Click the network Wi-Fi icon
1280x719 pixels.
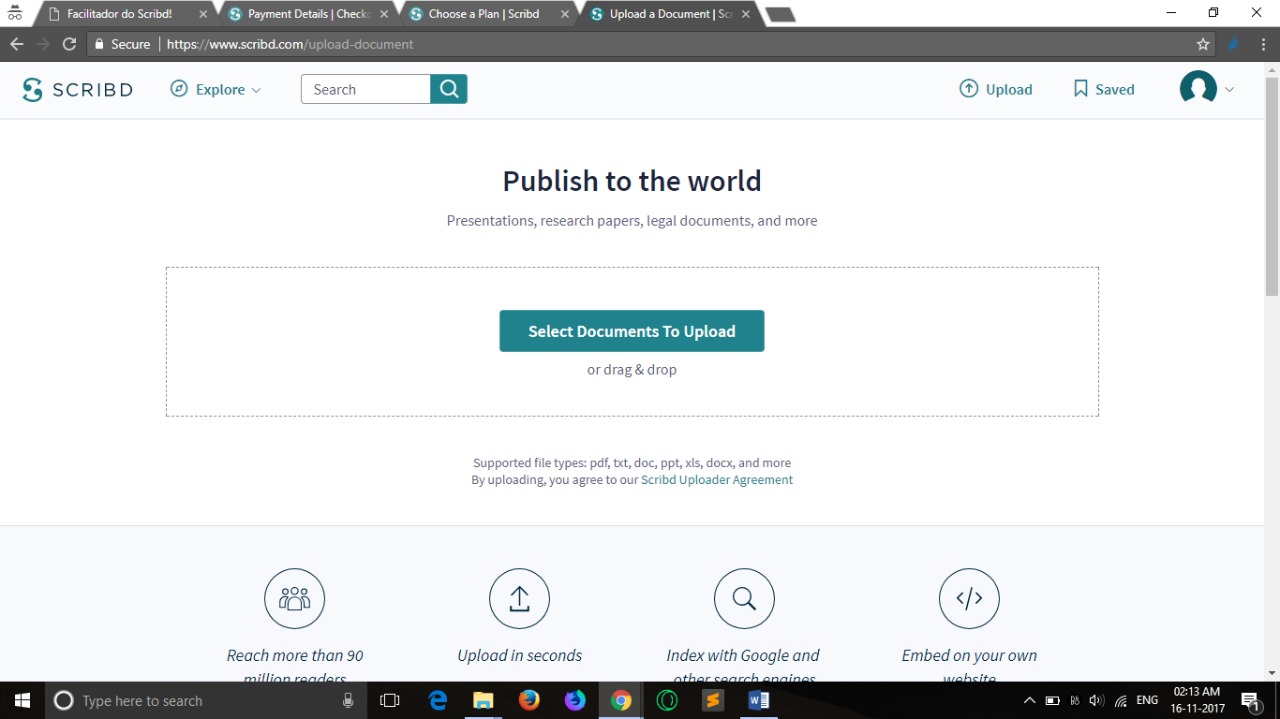tap(1121, 701)
